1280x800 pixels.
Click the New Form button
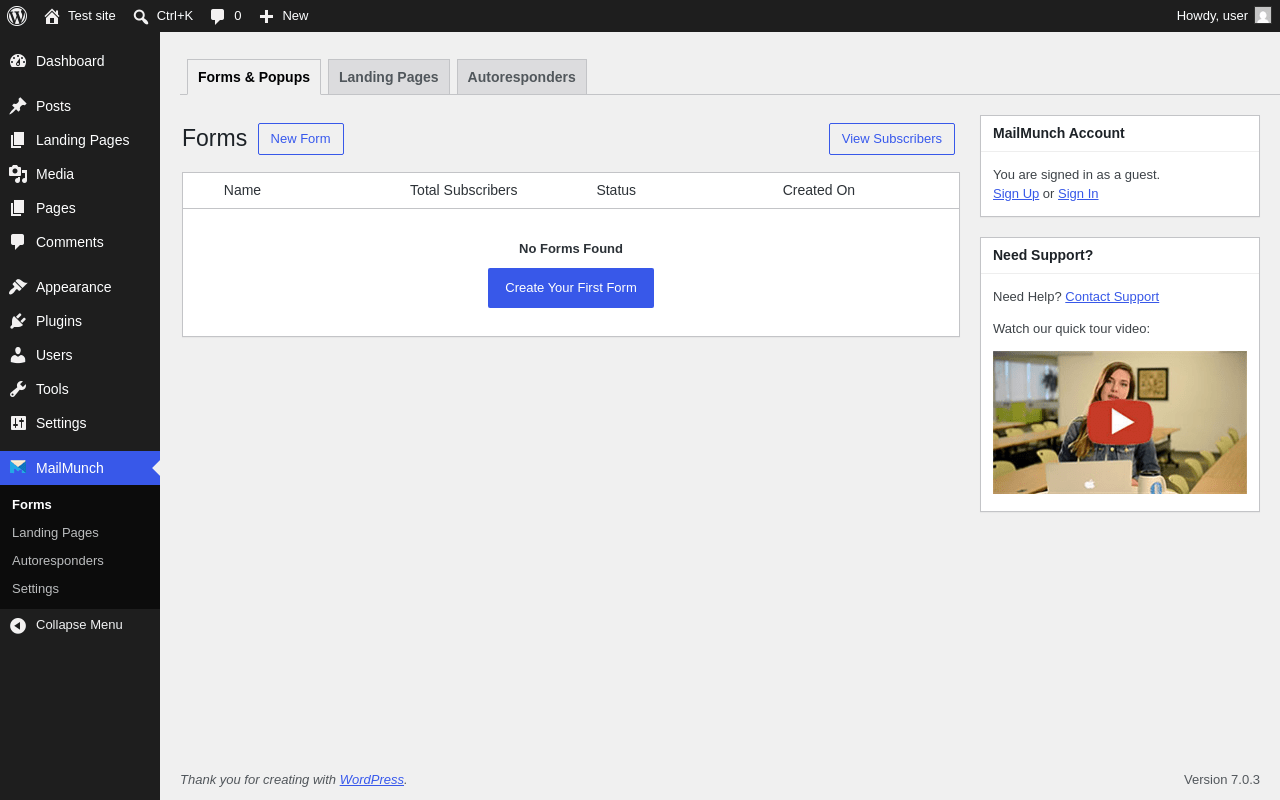[x=301, y=139]
